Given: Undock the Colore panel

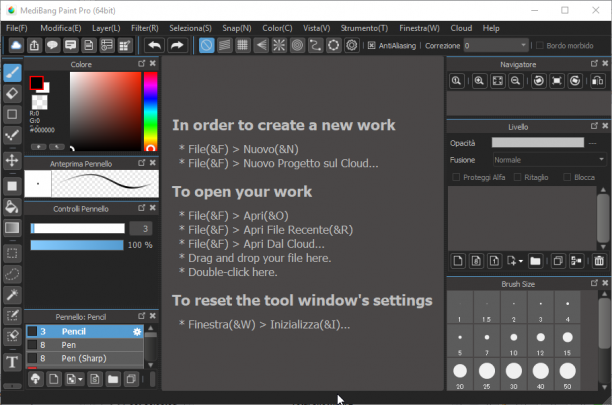Looking at the screenshot, I should coord(141,63).
